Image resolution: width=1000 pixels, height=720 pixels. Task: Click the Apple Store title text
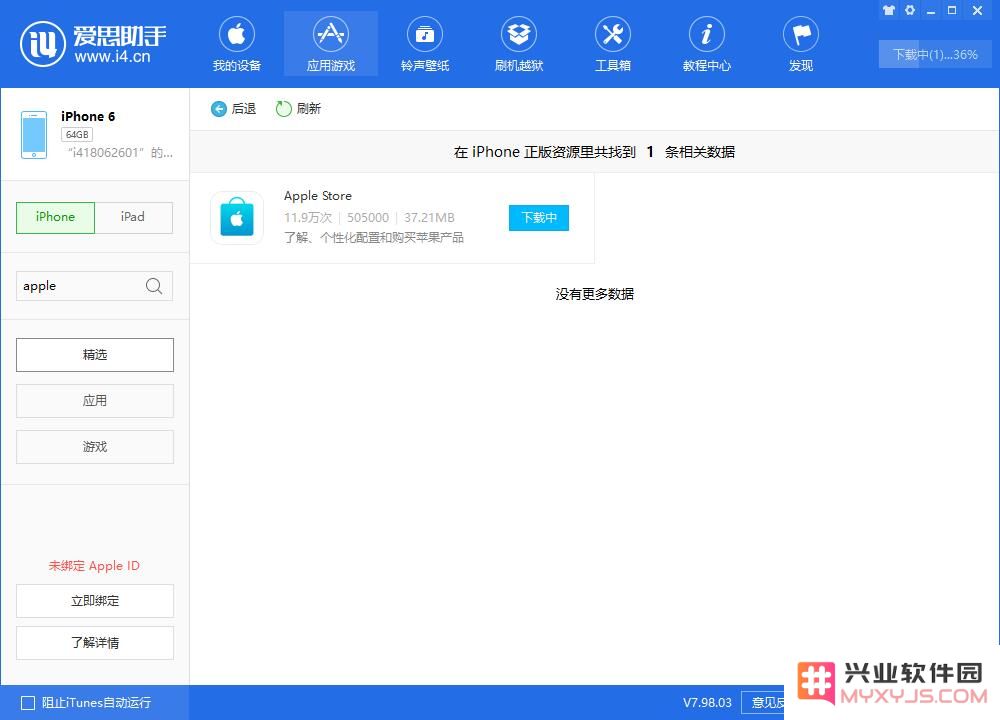(x=318, y=196)
